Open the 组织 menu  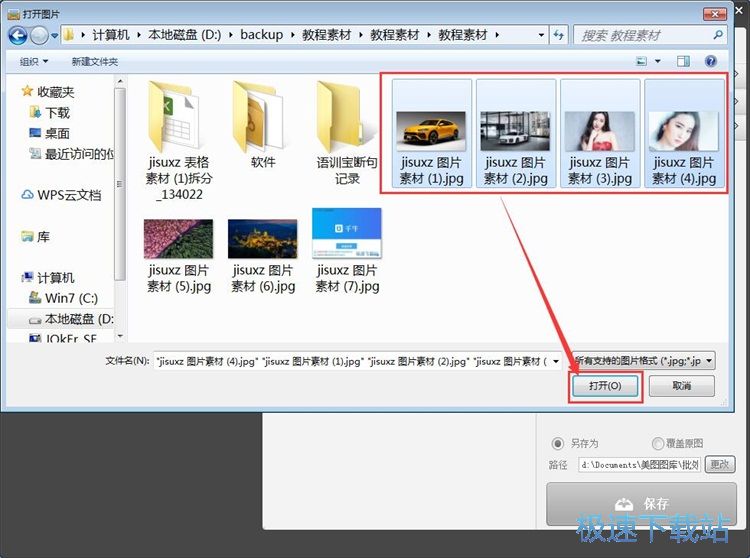[x=34, y=61]
